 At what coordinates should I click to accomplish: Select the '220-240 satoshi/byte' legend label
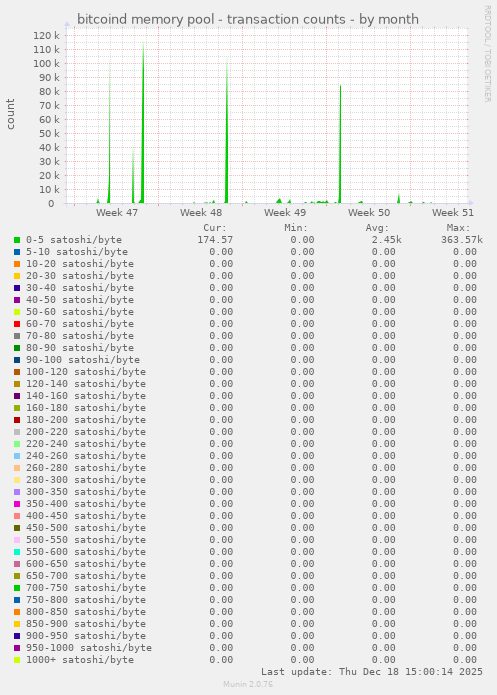pyautogui.click(x=86, y=444)
